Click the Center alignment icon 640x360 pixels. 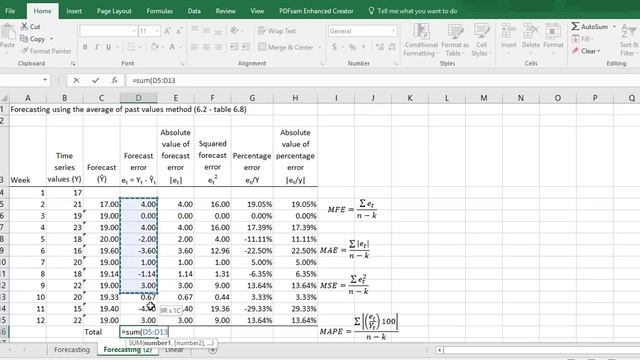(207, 47)
